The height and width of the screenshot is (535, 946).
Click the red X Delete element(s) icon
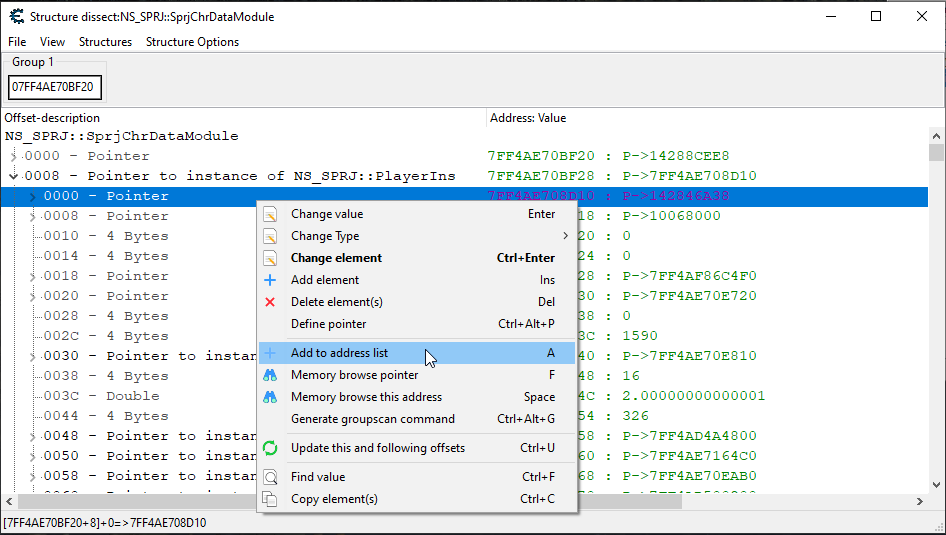point(269,302)
